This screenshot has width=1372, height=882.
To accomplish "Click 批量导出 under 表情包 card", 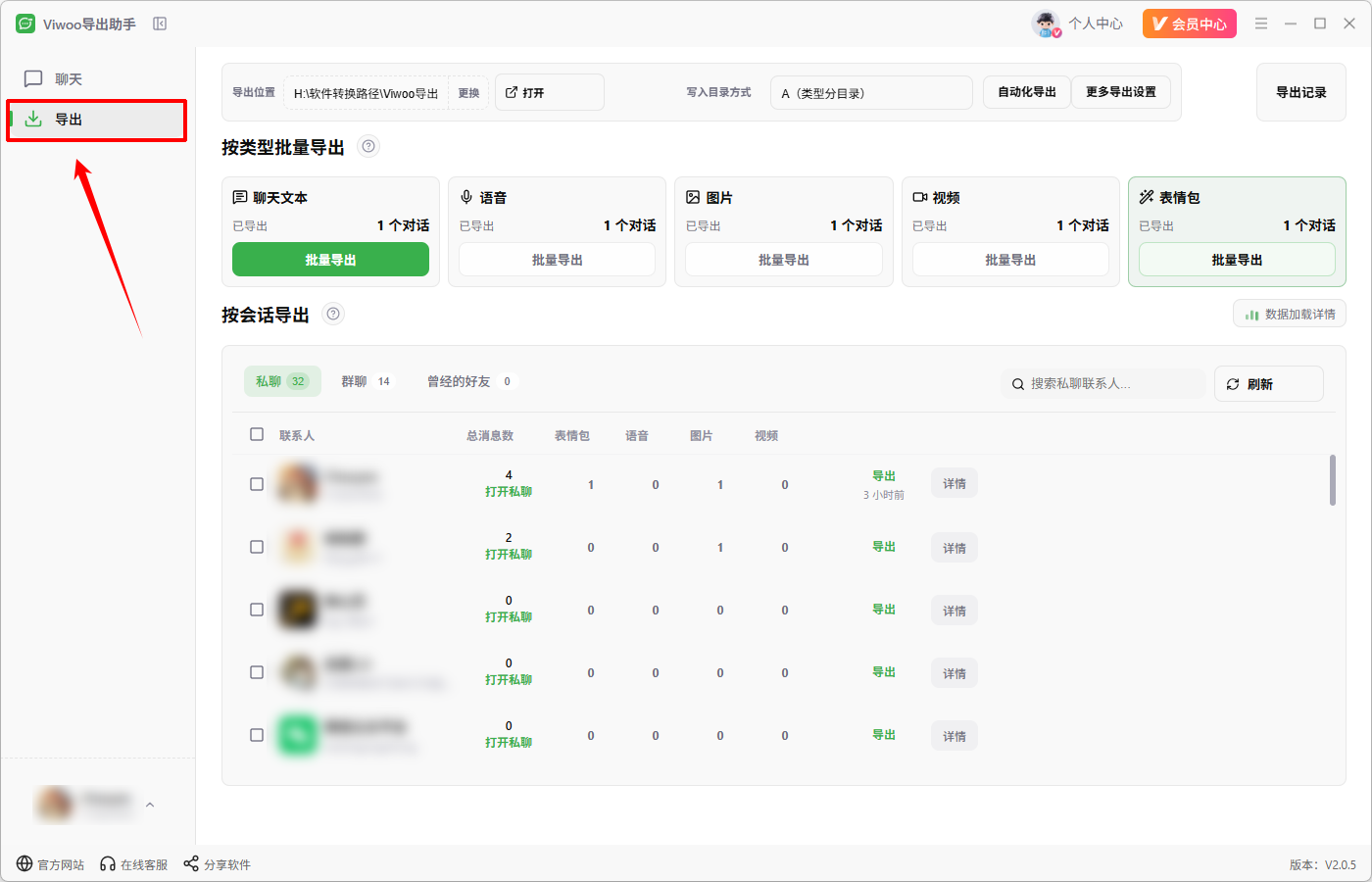I will (x=1237, y=260).
